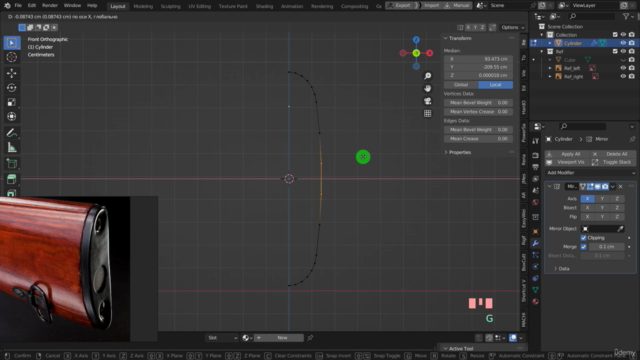640x360 pixels.
Task: Open the Output properties tab icon
Action: coord(535,167)
